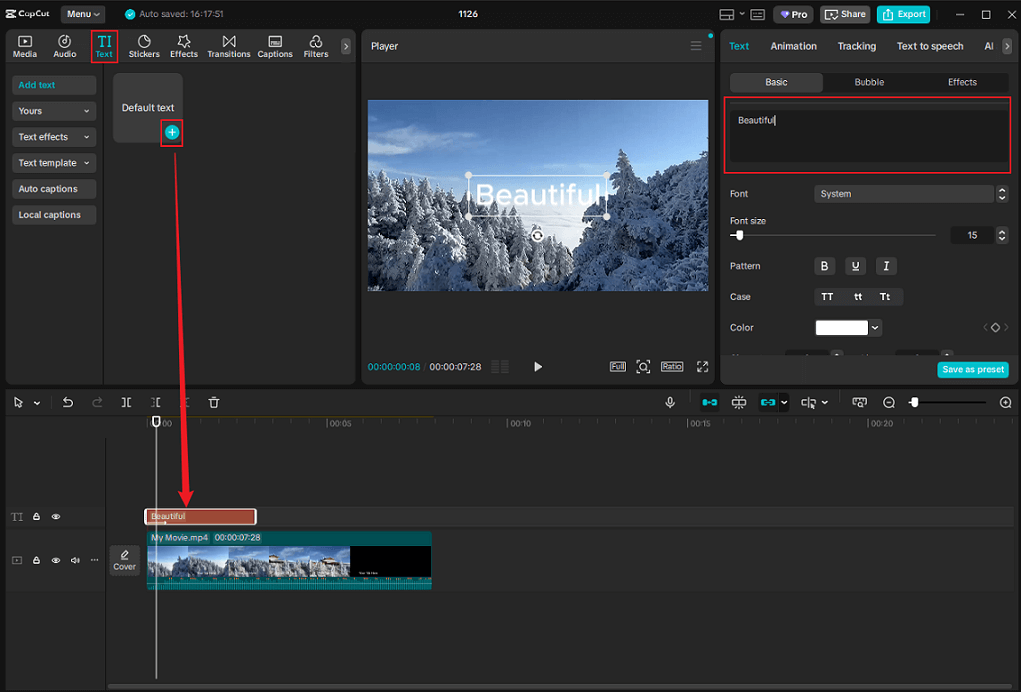
Task: Switch to the Bubble tab
Action: [869, 82]
